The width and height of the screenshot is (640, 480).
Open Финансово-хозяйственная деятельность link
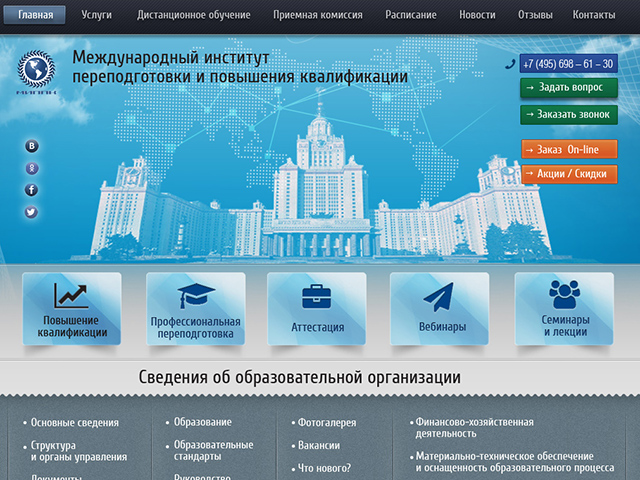coord(474,427)
